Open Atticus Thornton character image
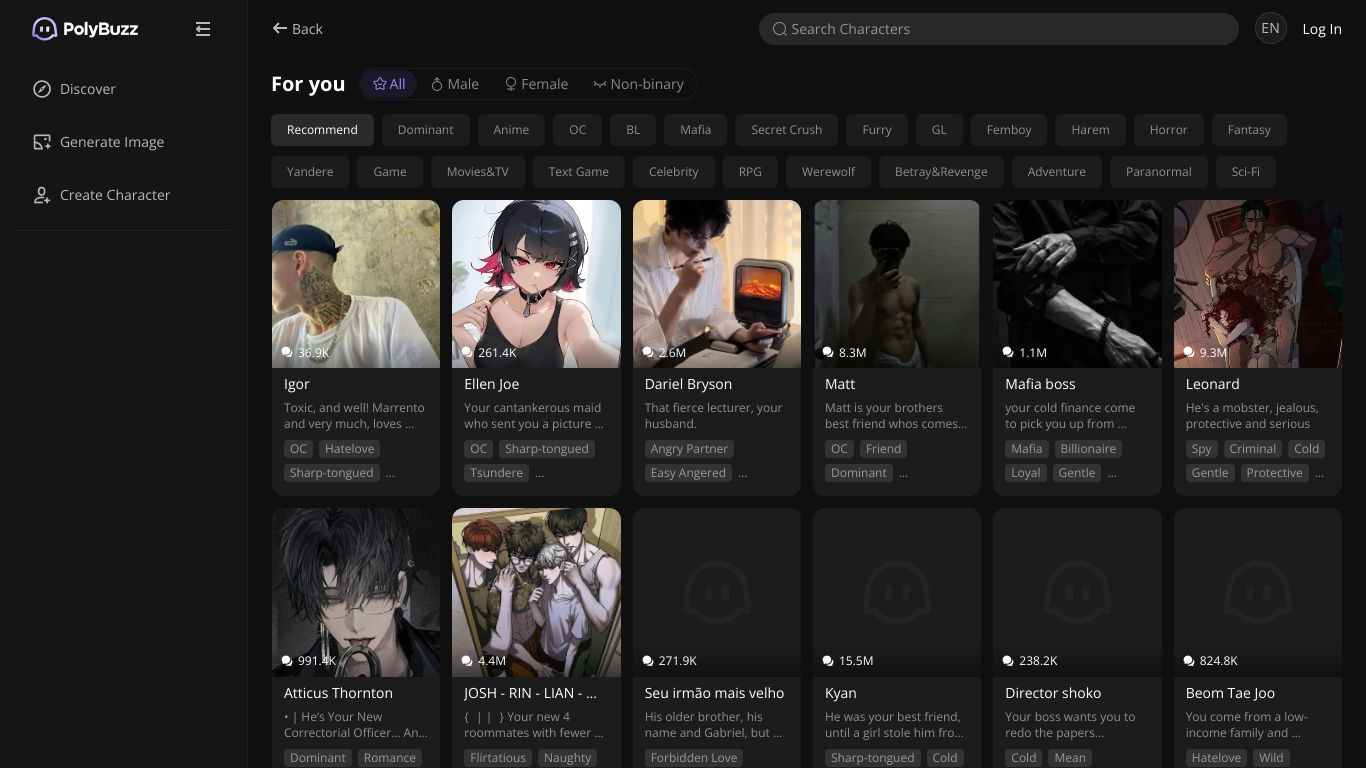 (356, 592)
